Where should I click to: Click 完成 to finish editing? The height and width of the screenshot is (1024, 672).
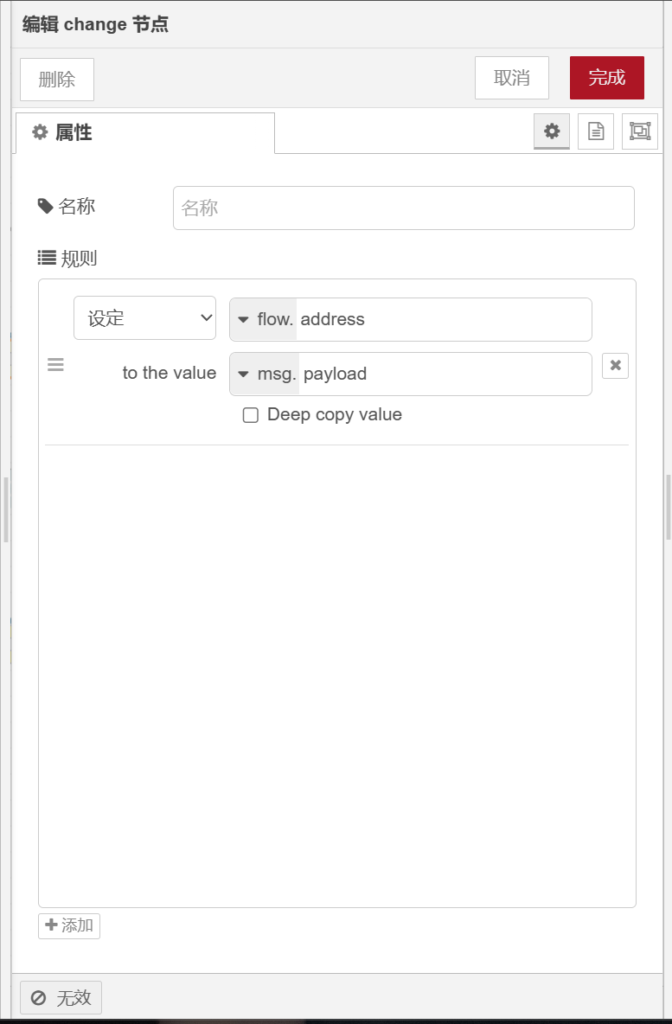(607, 78)
